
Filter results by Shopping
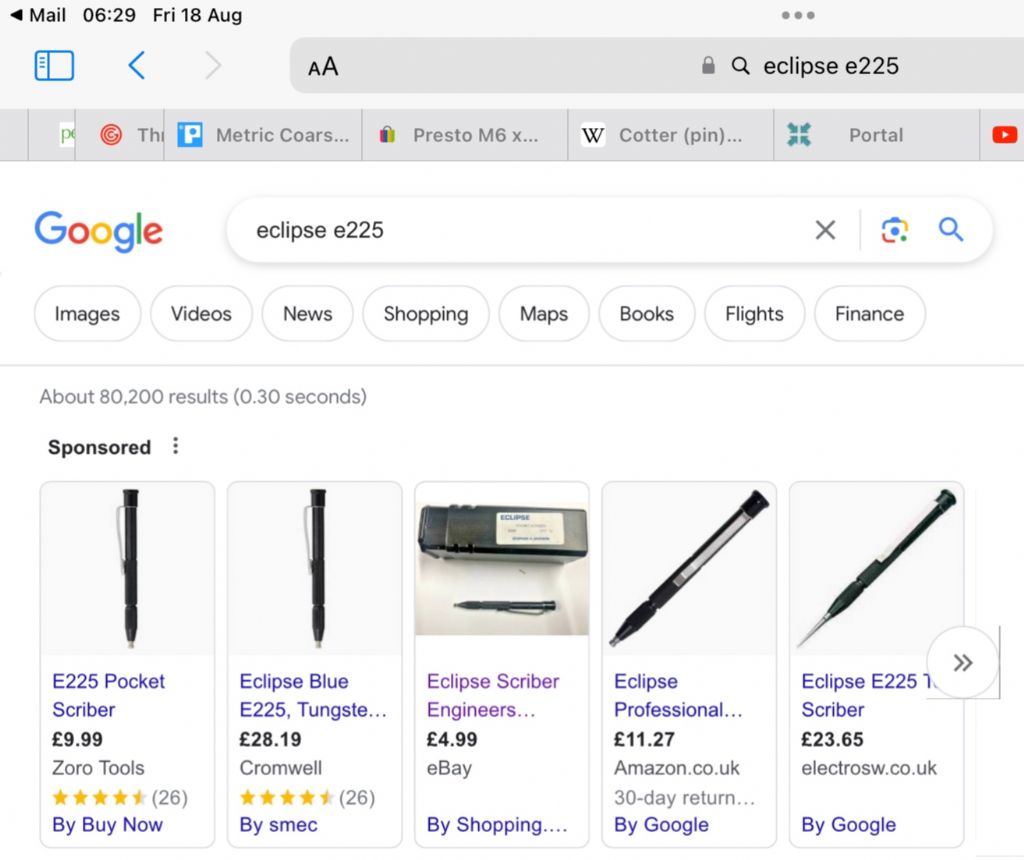click(426, 313)
